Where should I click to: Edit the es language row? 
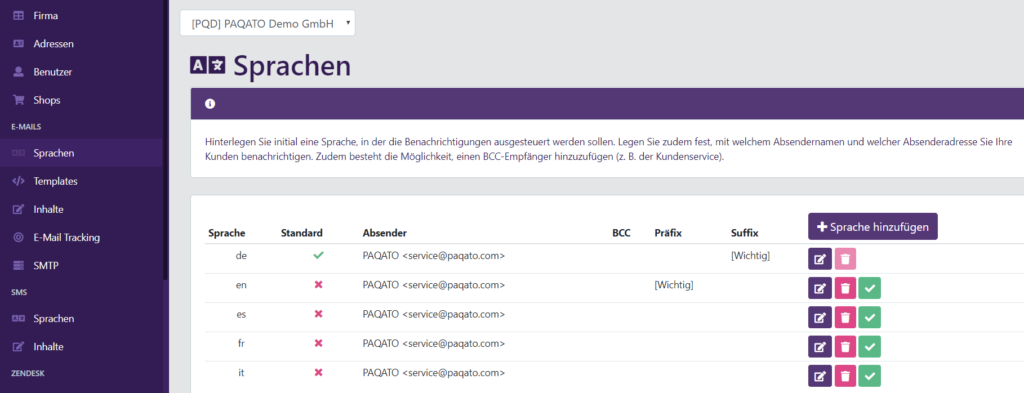[820, 317]
